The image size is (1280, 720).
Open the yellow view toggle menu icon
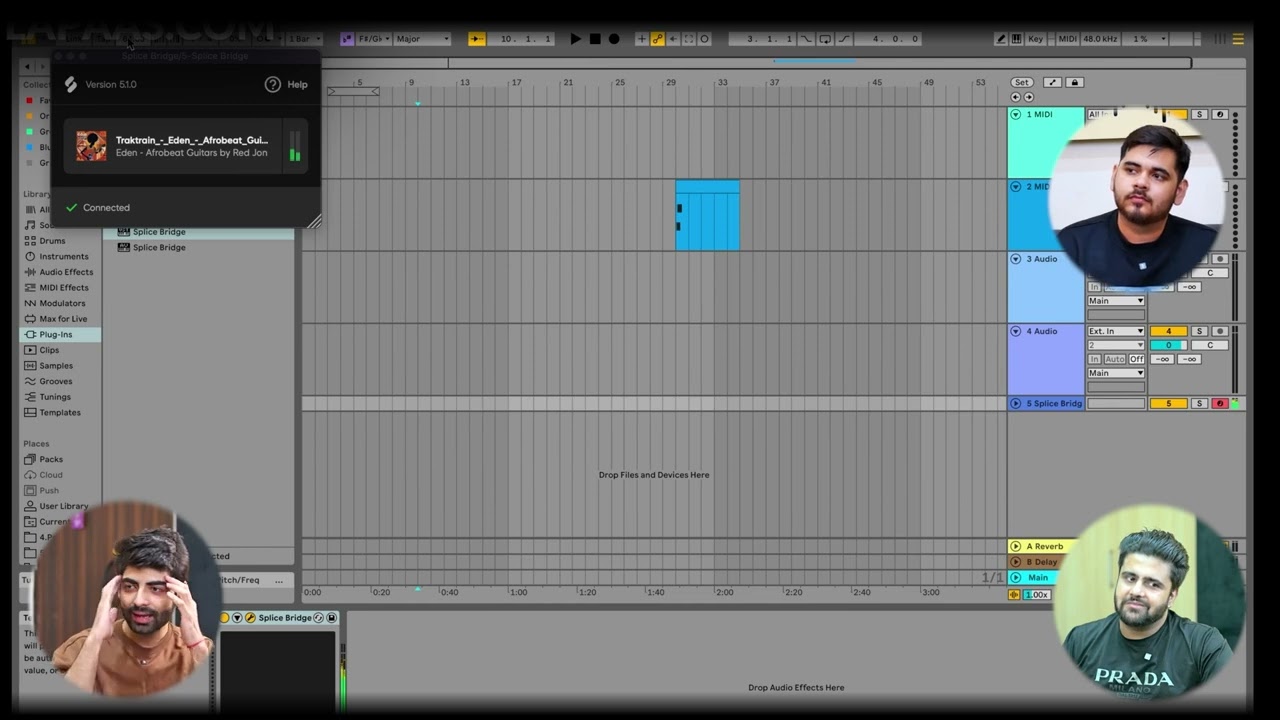pyautogui.click(x=1238, y=39)
